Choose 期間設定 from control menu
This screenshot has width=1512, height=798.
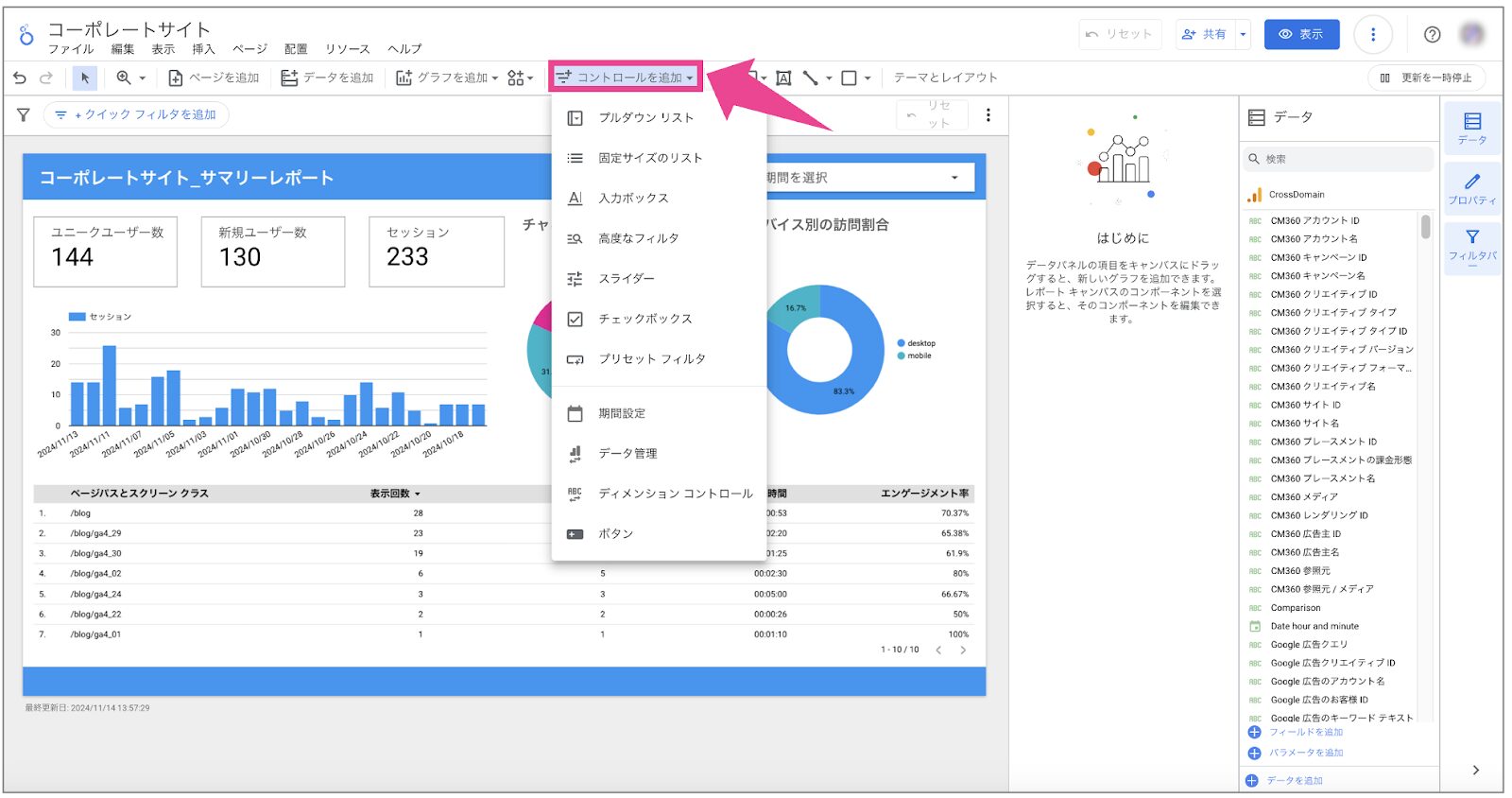pyautogui.click(x=659, y=413)
